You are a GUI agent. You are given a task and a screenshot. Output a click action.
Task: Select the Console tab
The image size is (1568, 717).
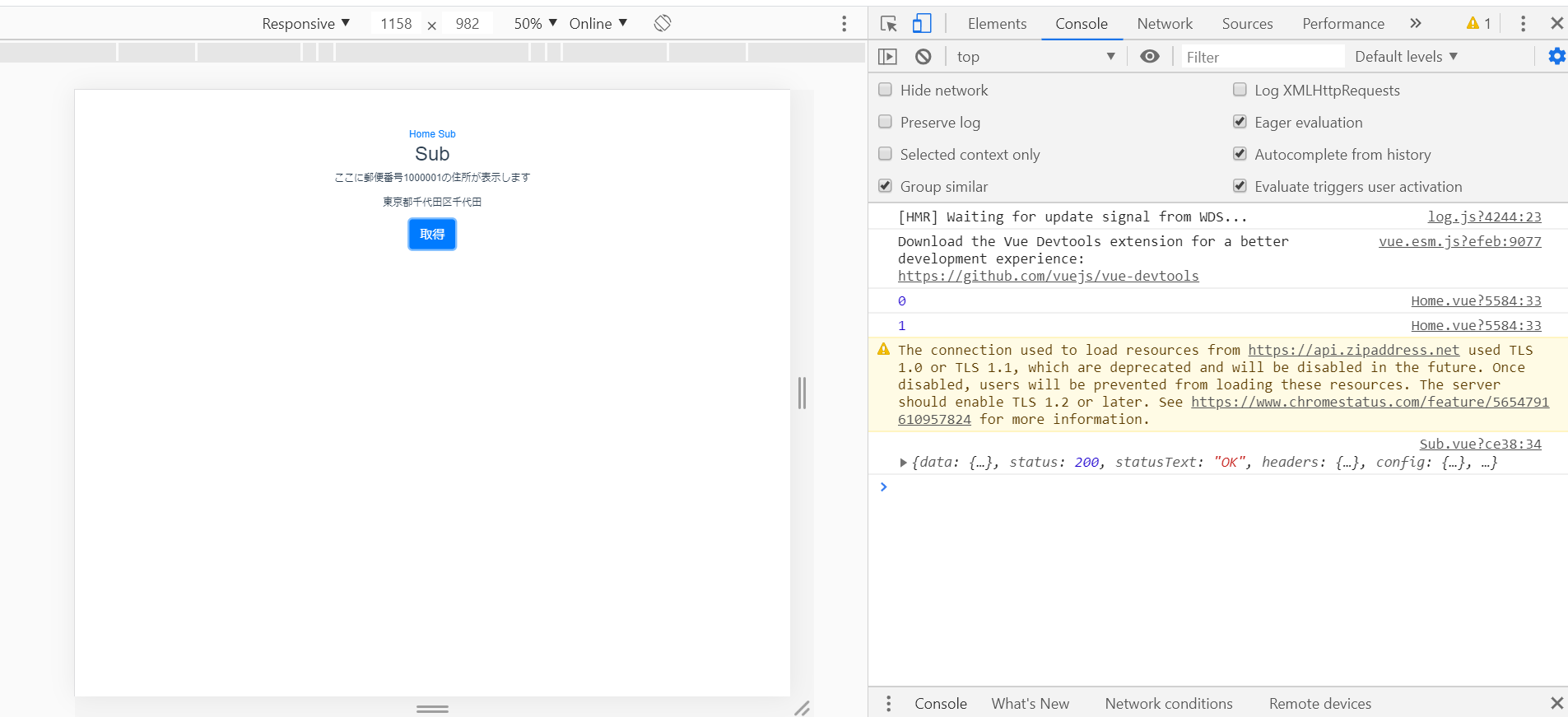pos(1082,24)
